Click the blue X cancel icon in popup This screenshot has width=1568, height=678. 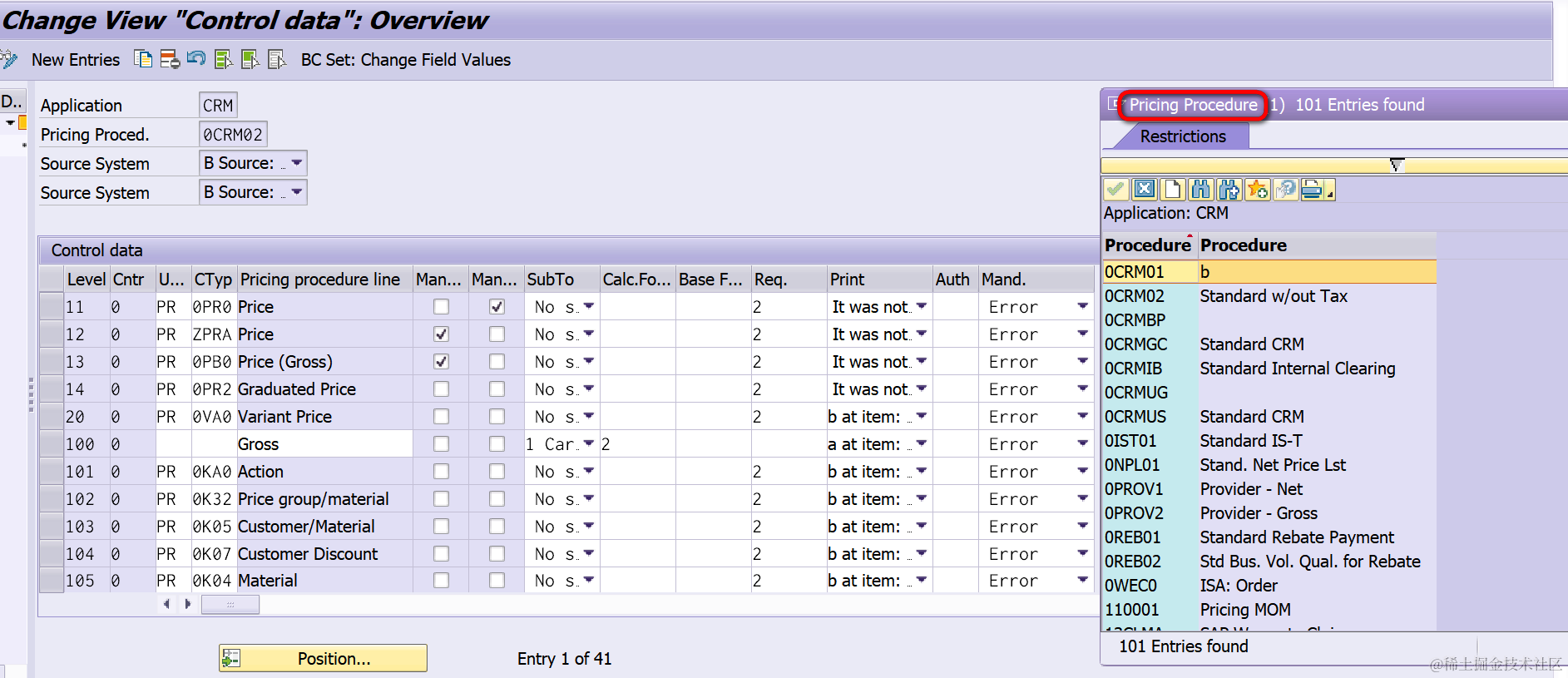[x=1145, y=190]
